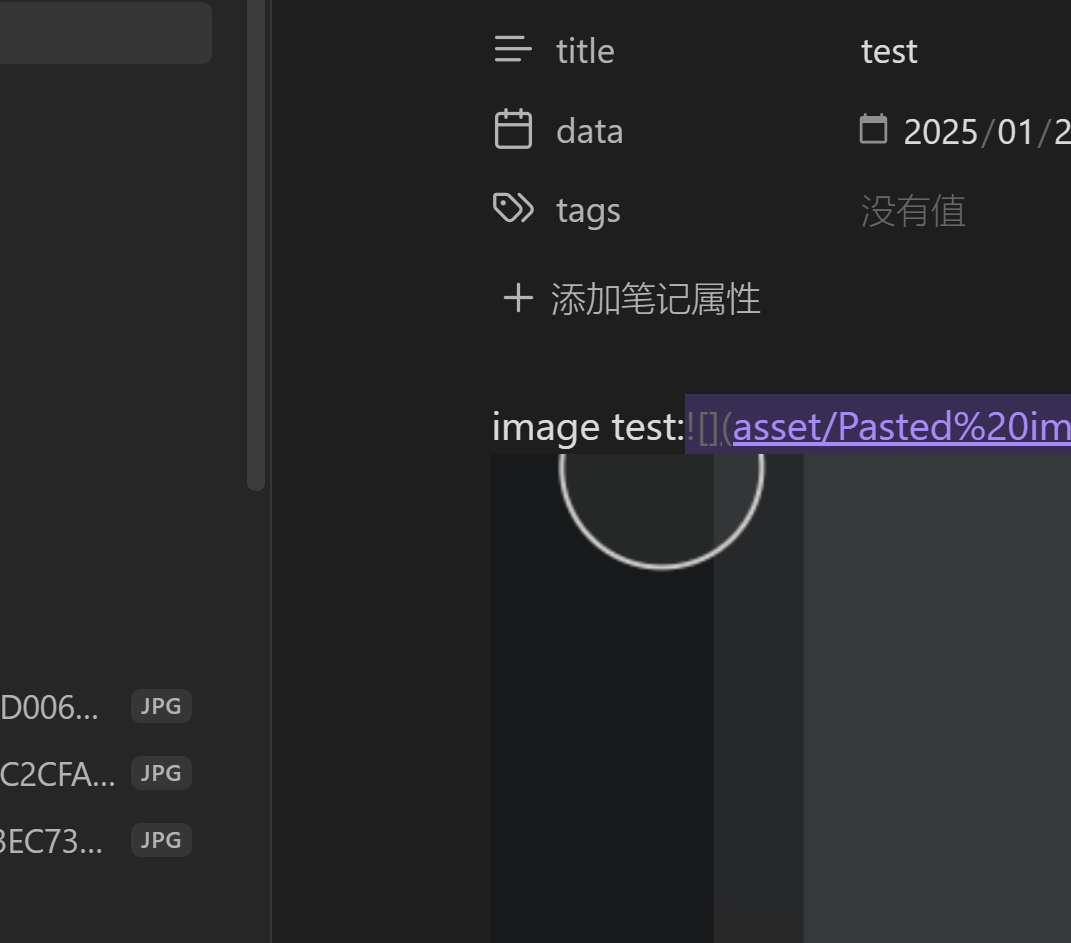The height and width of the screenshot is (943, 1071).
Task: Click the empty tags value 没有值
Action: pos(912,211)
